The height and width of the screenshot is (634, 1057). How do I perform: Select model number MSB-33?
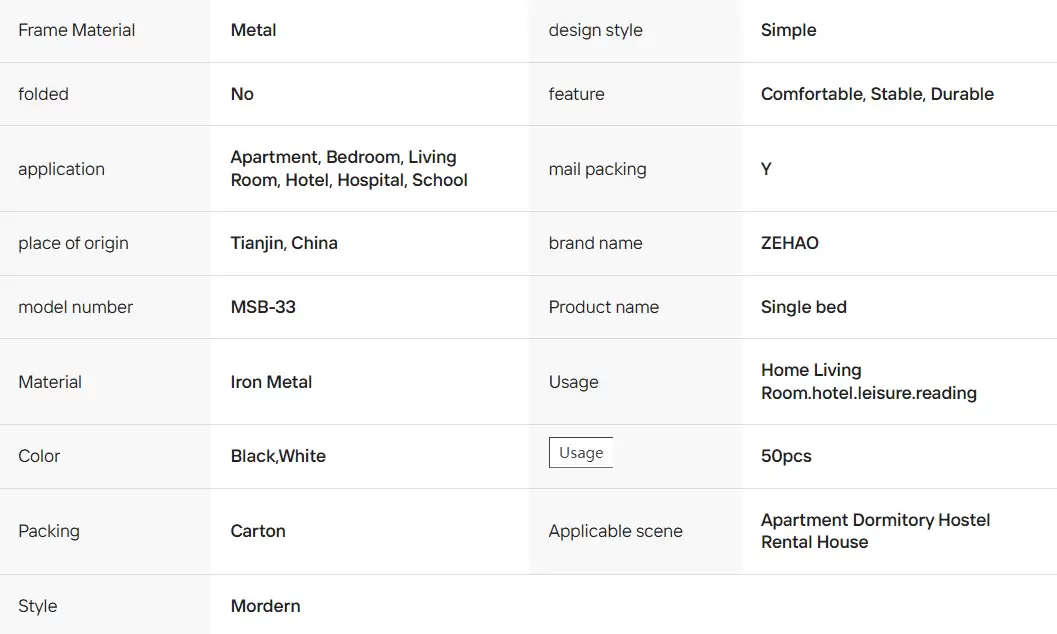[x=263, y=307]
